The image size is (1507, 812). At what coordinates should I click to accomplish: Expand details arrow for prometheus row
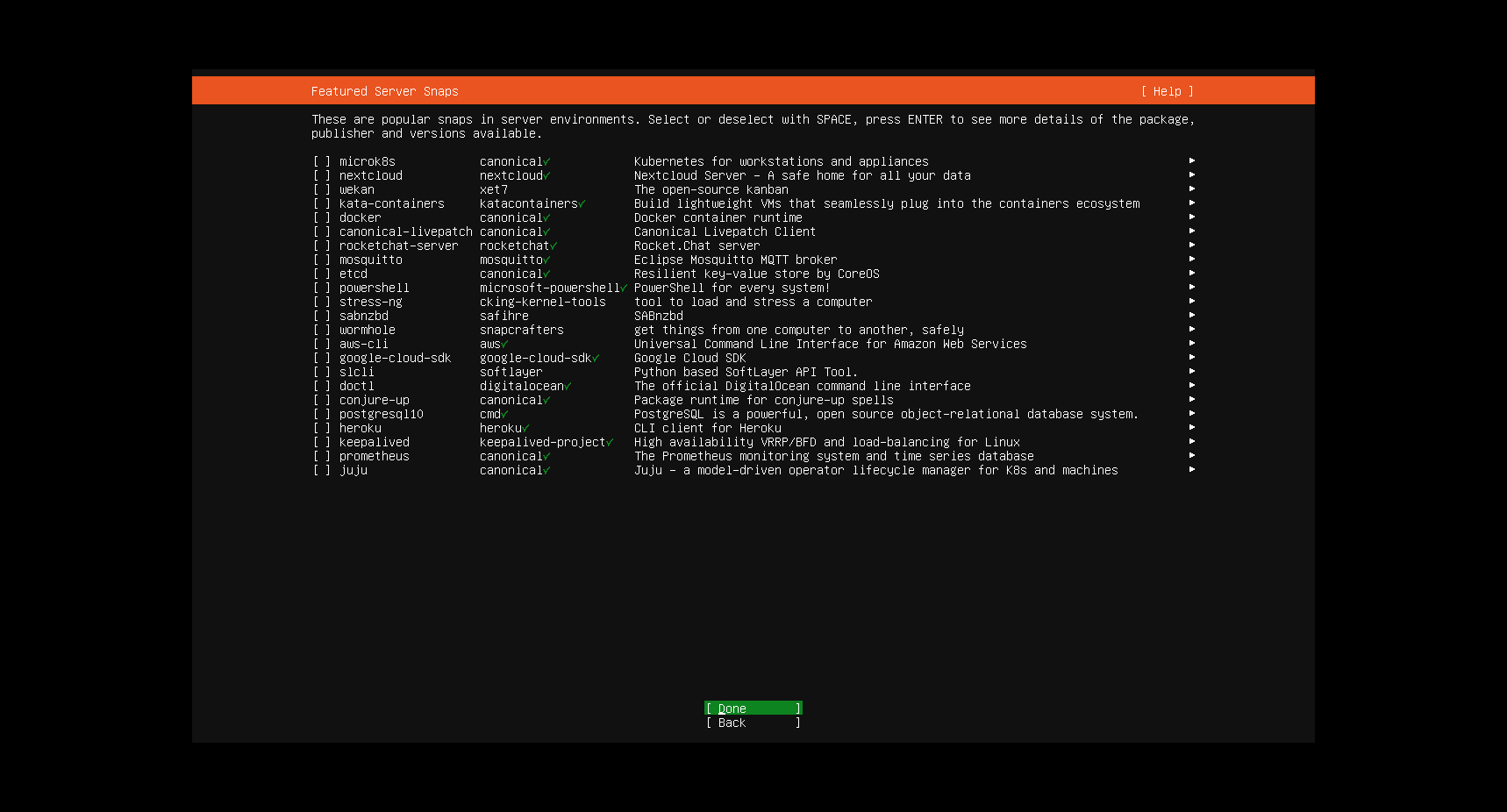1192,455
